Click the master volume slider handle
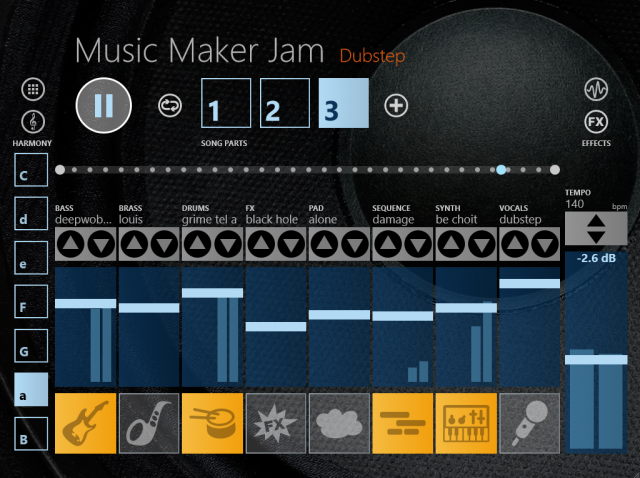The width and height of the screenshot is (640, 478). (596, 360)
